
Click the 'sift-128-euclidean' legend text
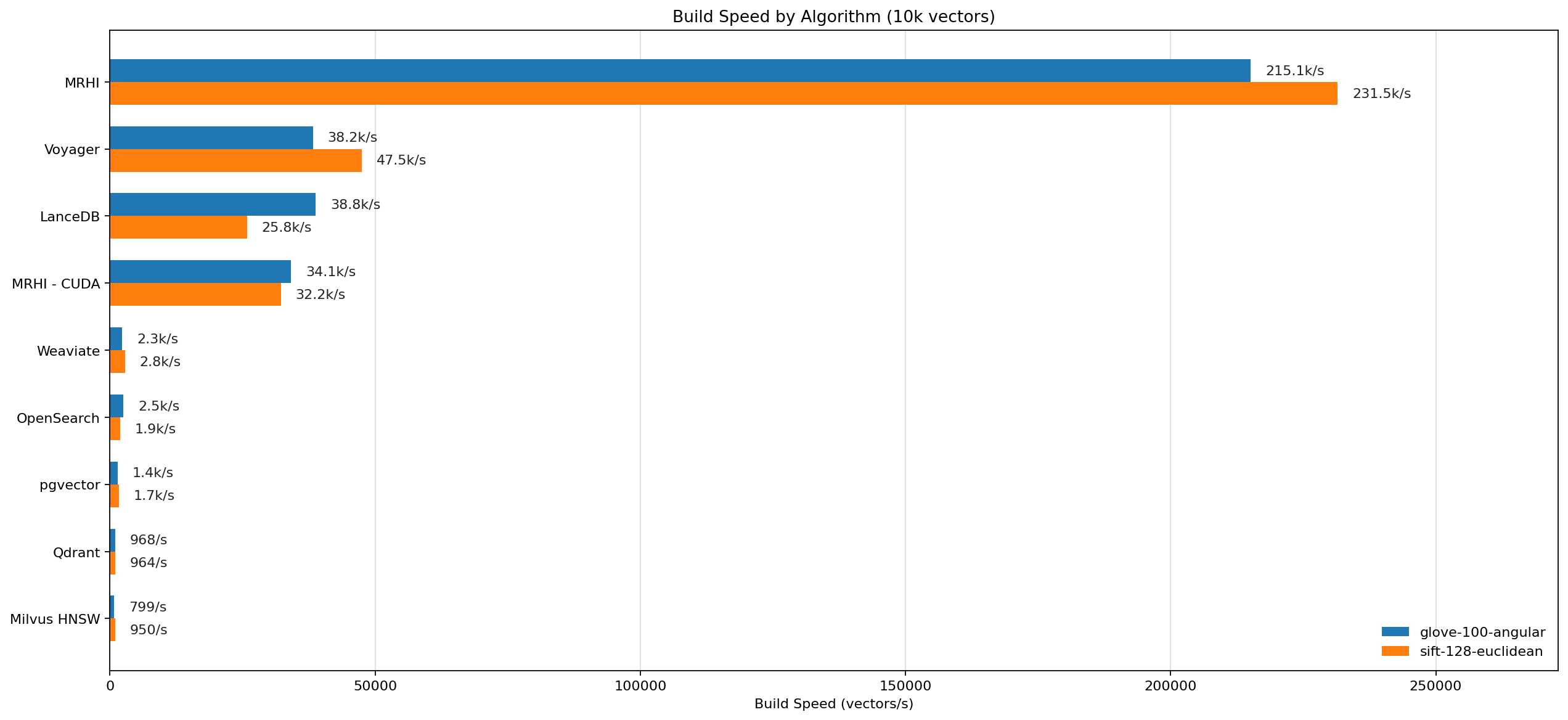(1482, 652)
